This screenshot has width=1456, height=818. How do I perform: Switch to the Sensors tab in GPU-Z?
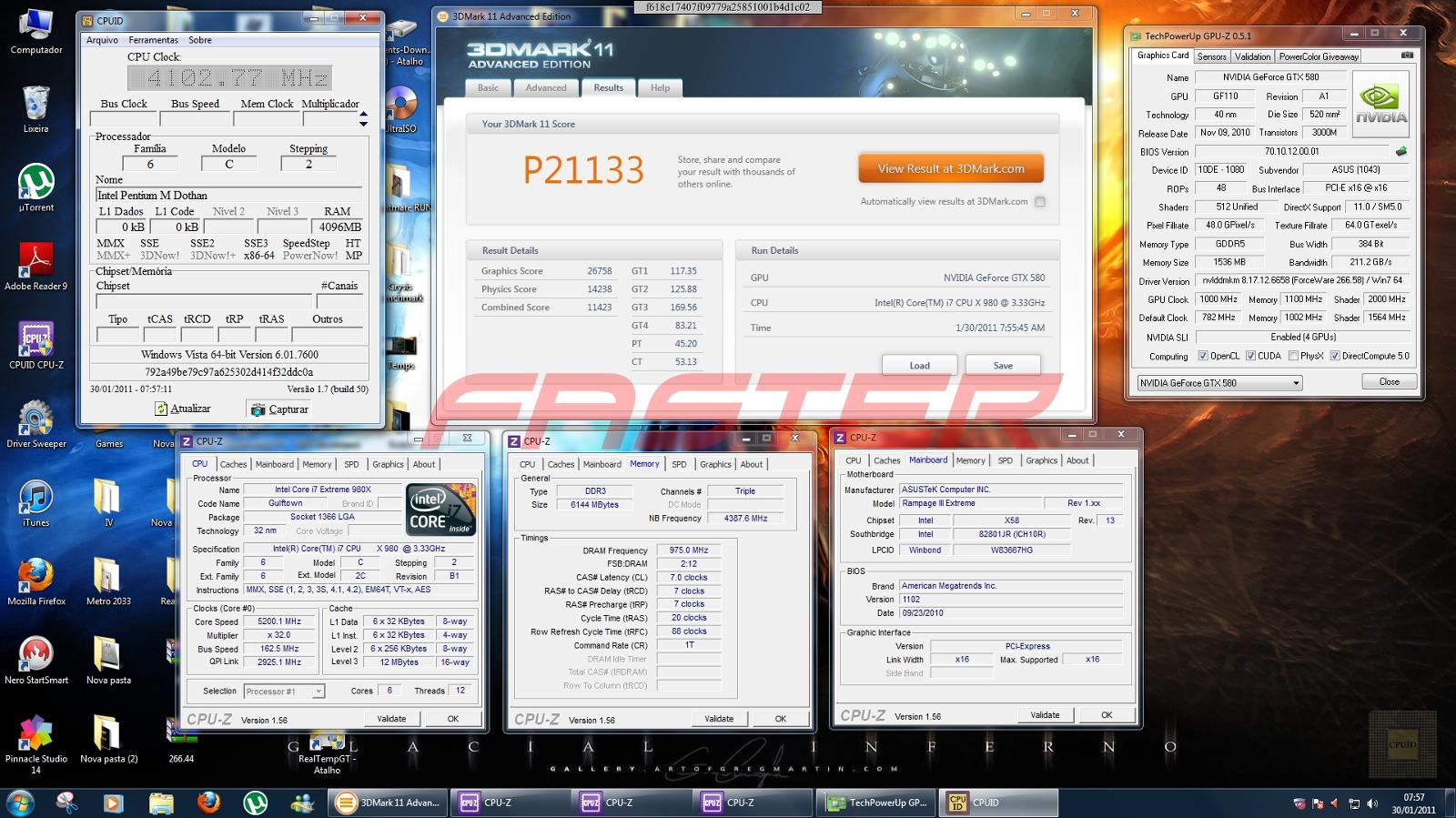point(1211,56)
